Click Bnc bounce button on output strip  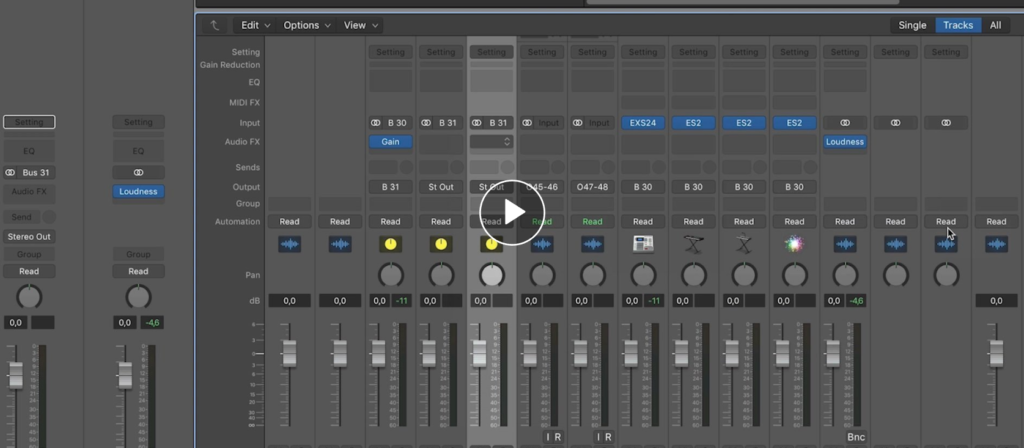855,437
